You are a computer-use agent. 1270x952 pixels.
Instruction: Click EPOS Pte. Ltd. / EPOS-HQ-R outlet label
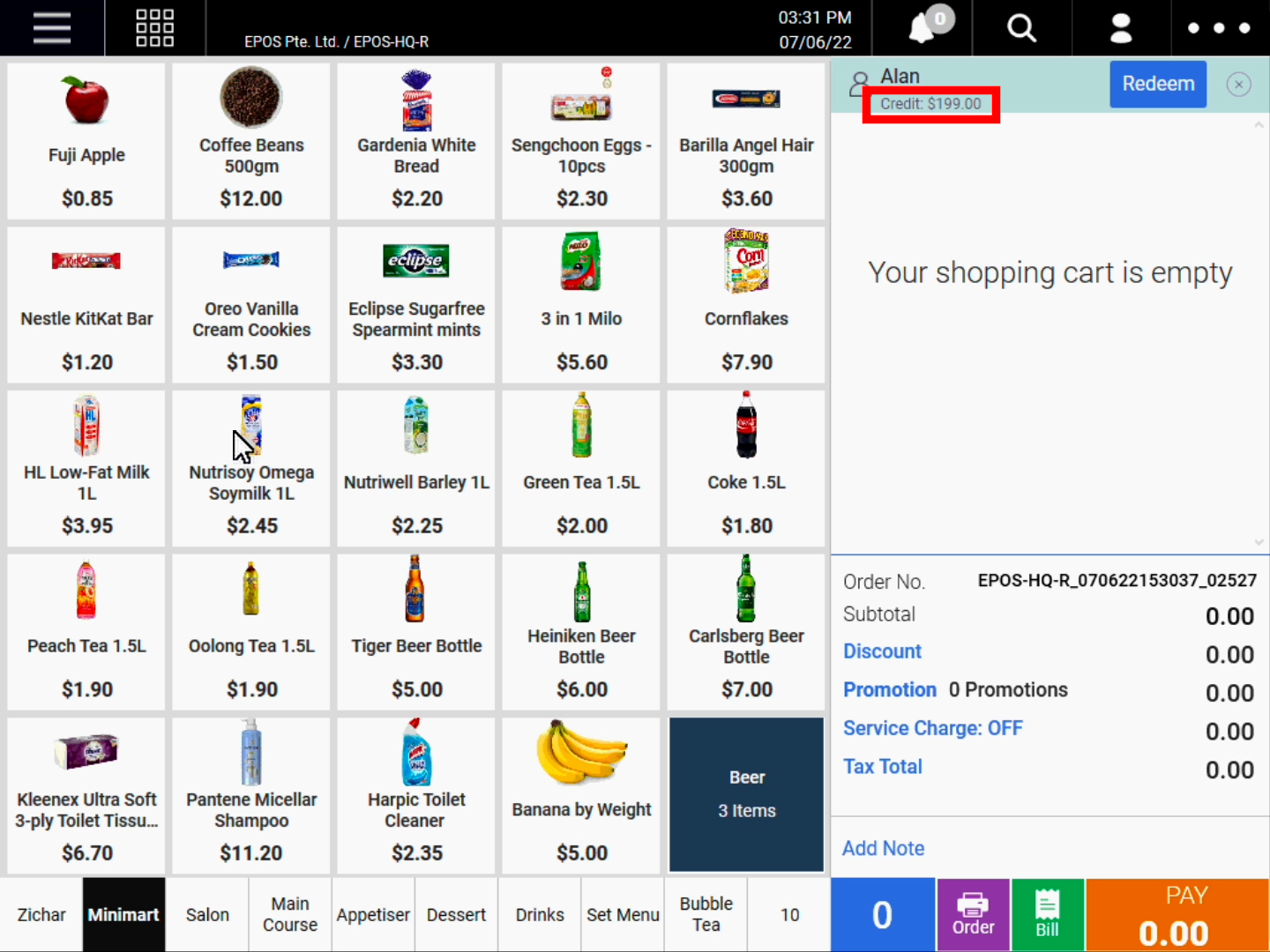(337, 41)
